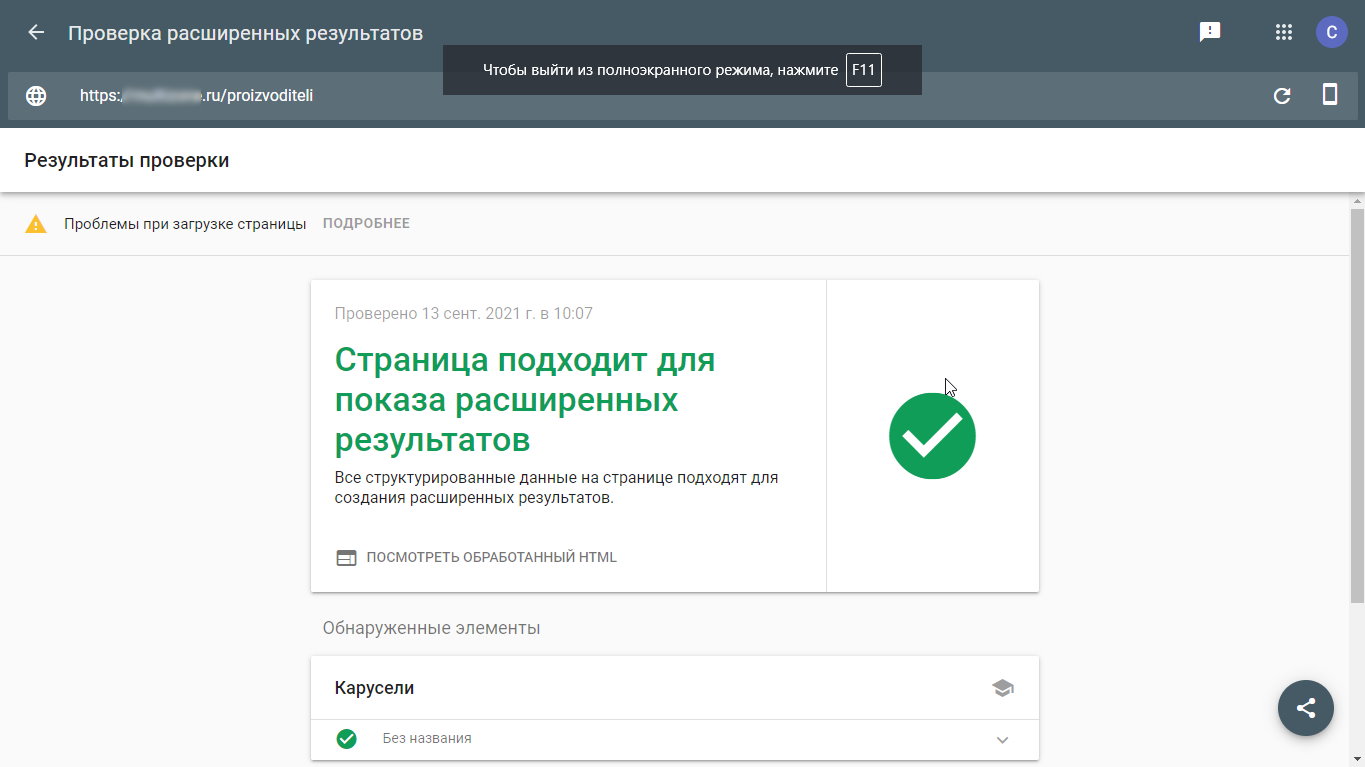Click the small green status check

click(x=347, y=739)
